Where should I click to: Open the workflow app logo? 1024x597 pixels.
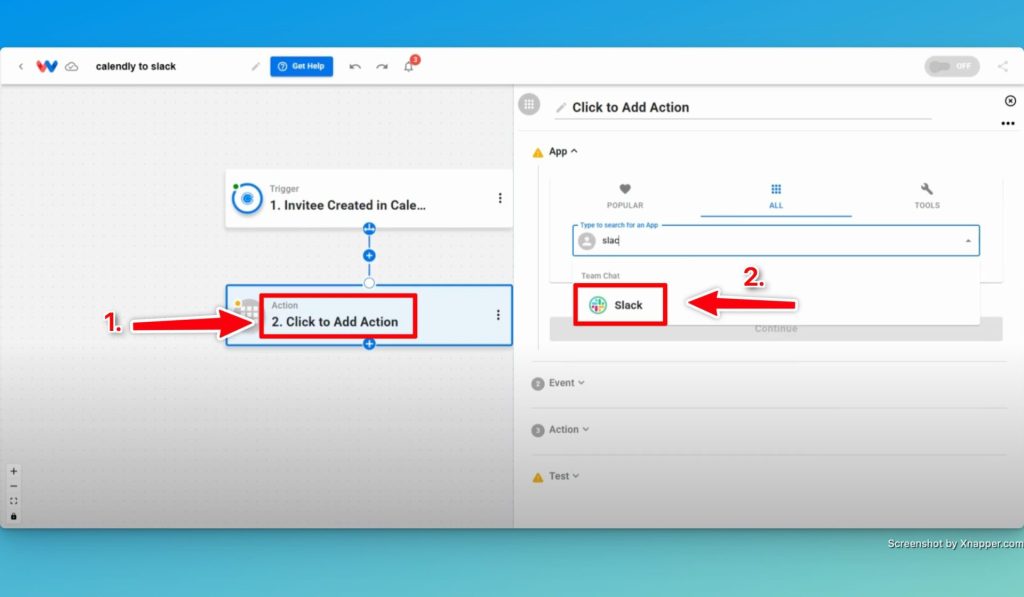tap(47, 66)
